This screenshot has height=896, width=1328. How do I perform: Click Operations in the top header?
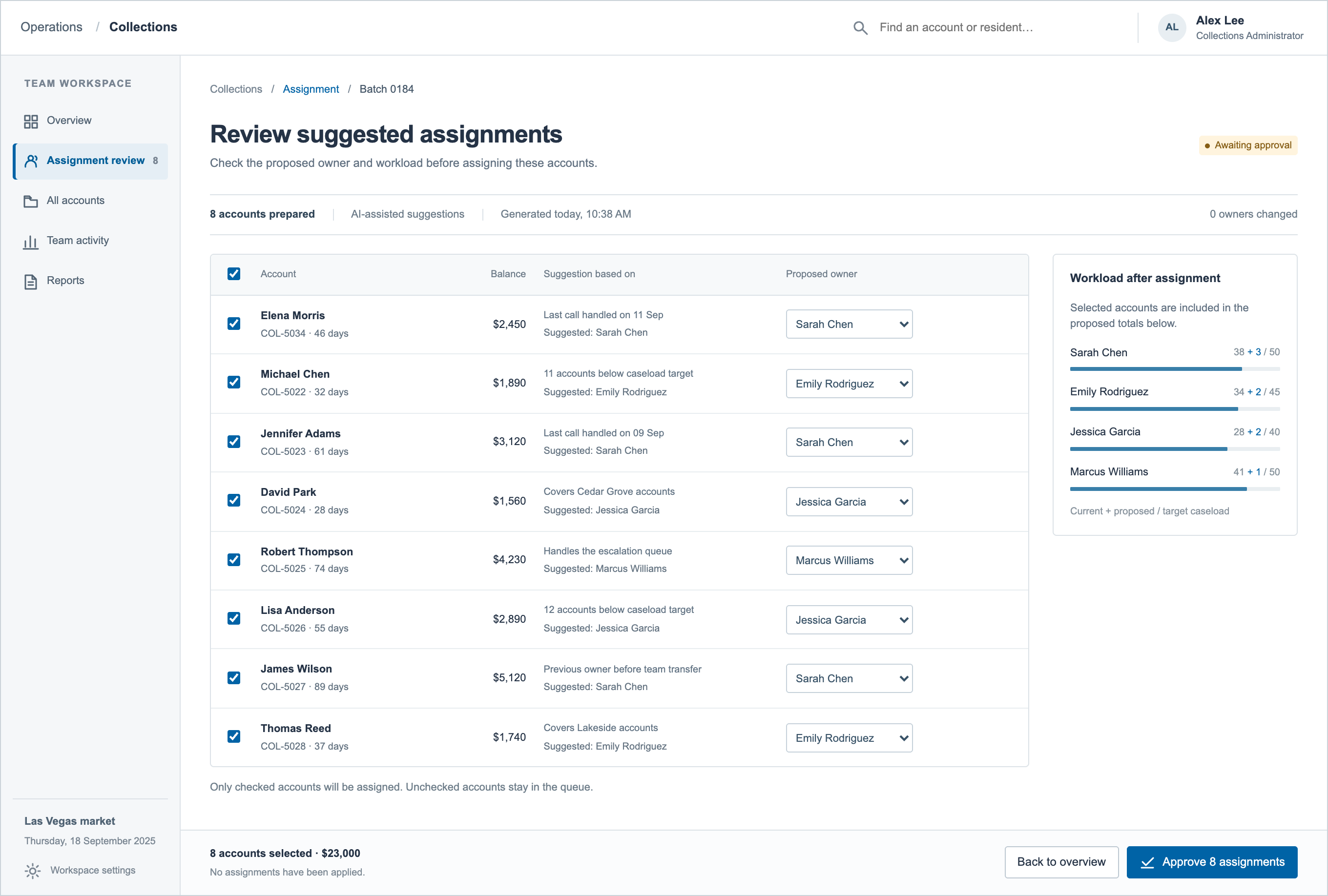51,27
